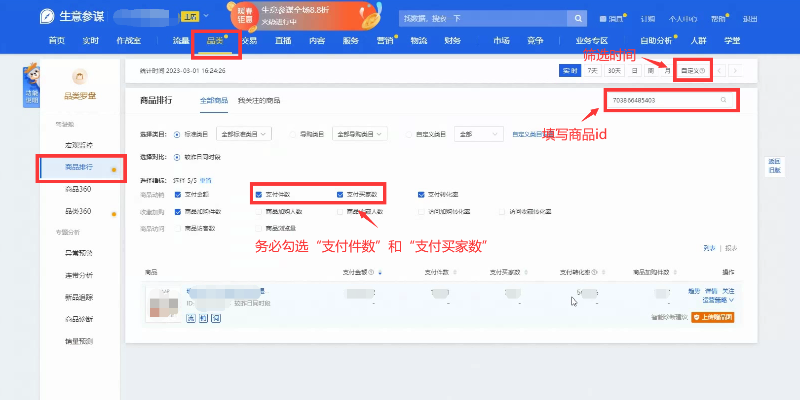Image resolution: width=800 pixels, height=400 pixels.
Task: Click the product thumbnail image in table
Action: (x=162, y=299)
